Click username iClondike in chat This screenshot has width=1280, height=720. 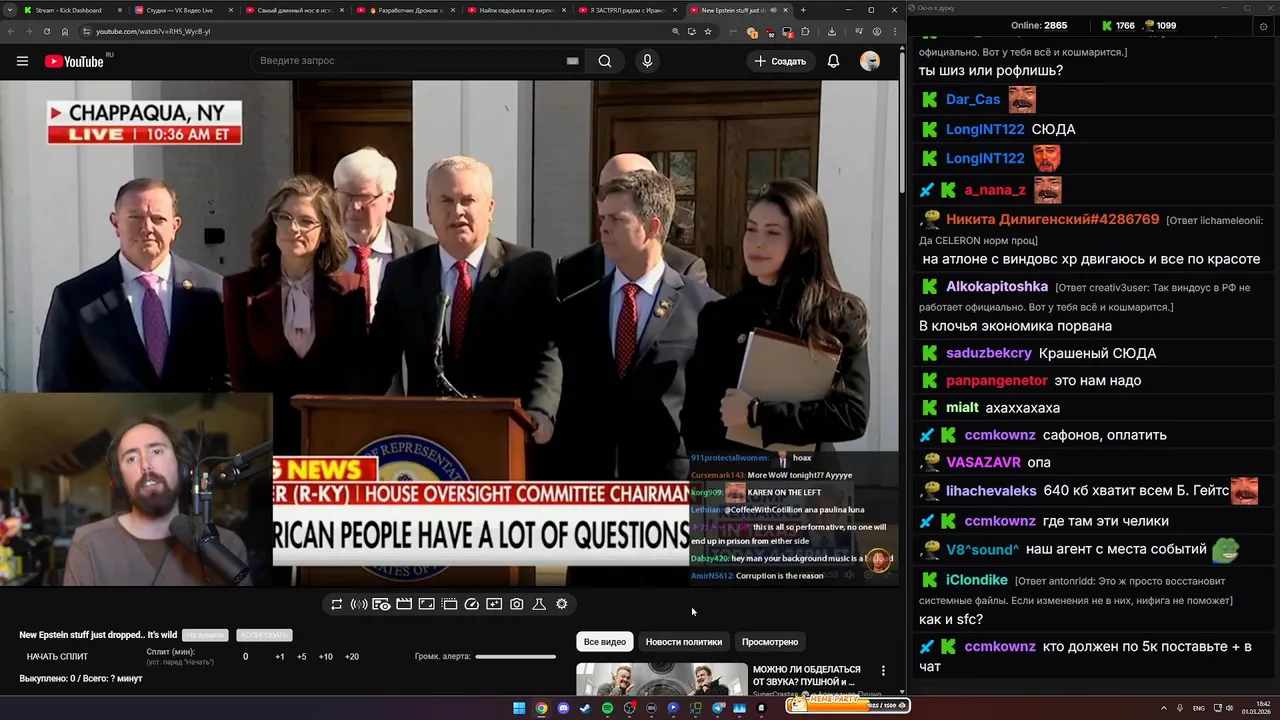(977, 580)
